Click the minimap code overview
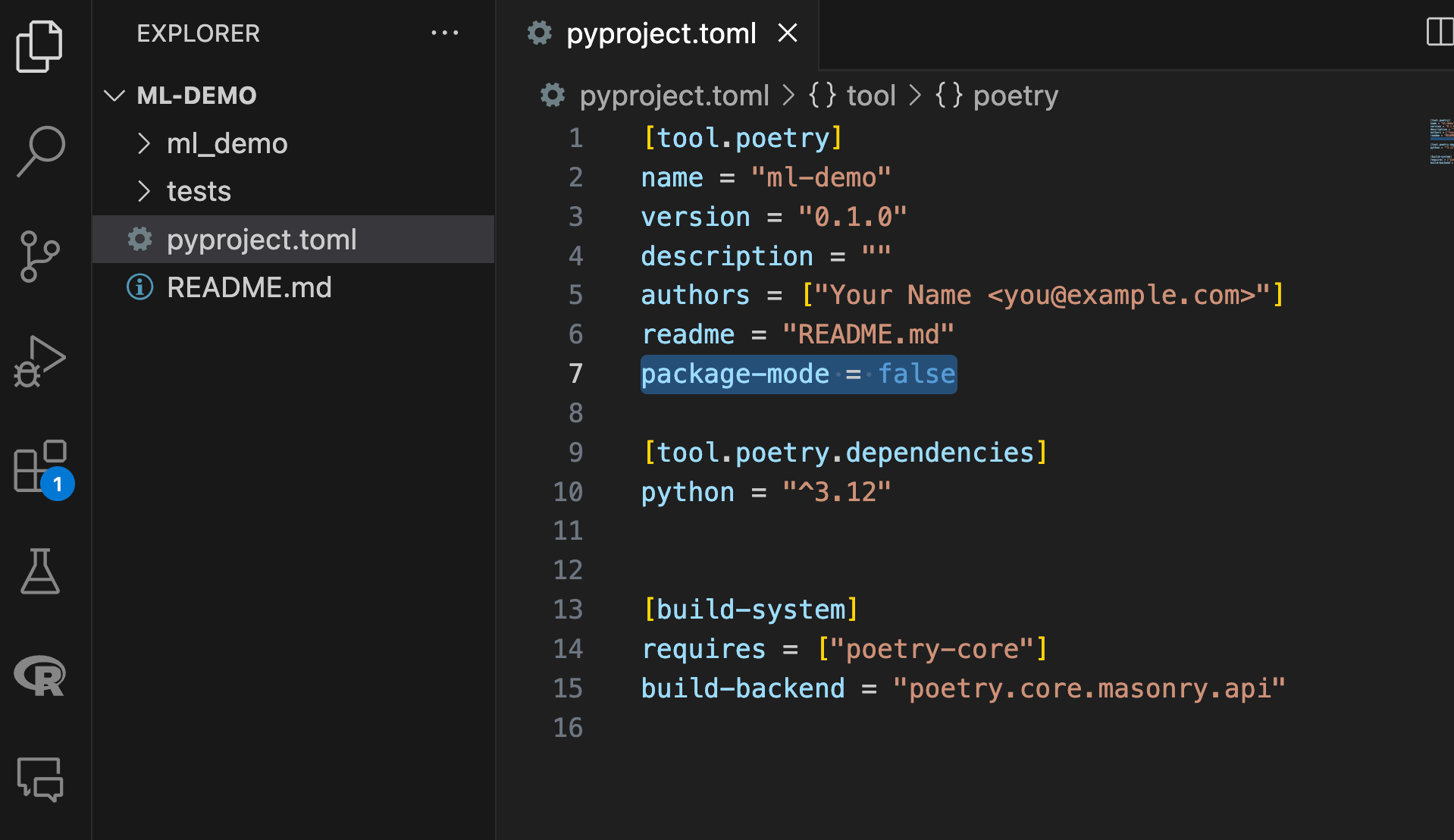 [1440, 141]
